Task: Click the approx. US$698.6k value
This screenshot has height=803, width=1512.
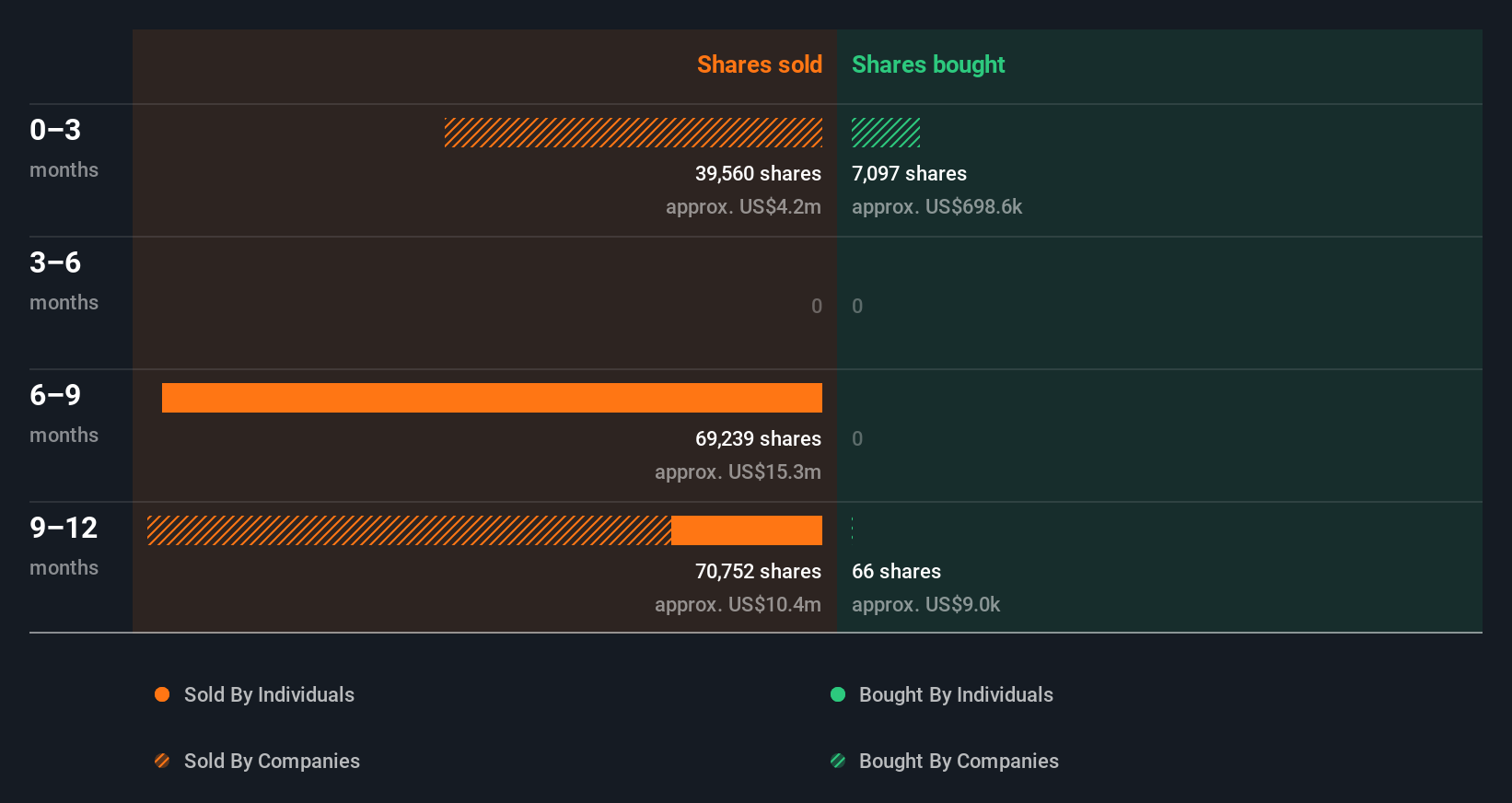Action: pyautogui.click(x=936, y=206)
